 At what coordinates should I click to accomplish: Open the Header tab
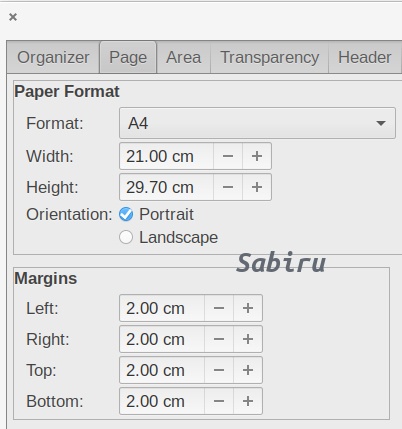(365, 57)
